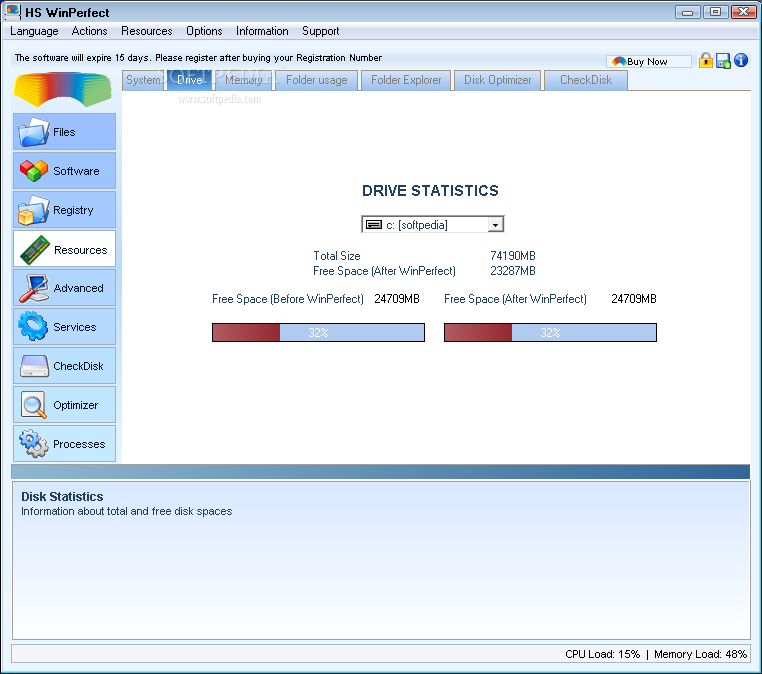Switch to the CheckDisk tab

coord(586,80)
